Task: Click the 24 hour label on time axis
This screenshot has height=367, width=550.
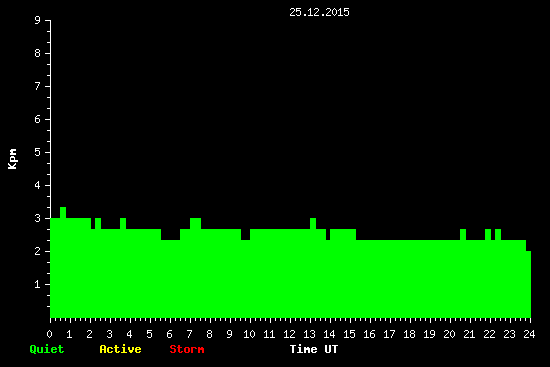Action: [x=529, y=334]
